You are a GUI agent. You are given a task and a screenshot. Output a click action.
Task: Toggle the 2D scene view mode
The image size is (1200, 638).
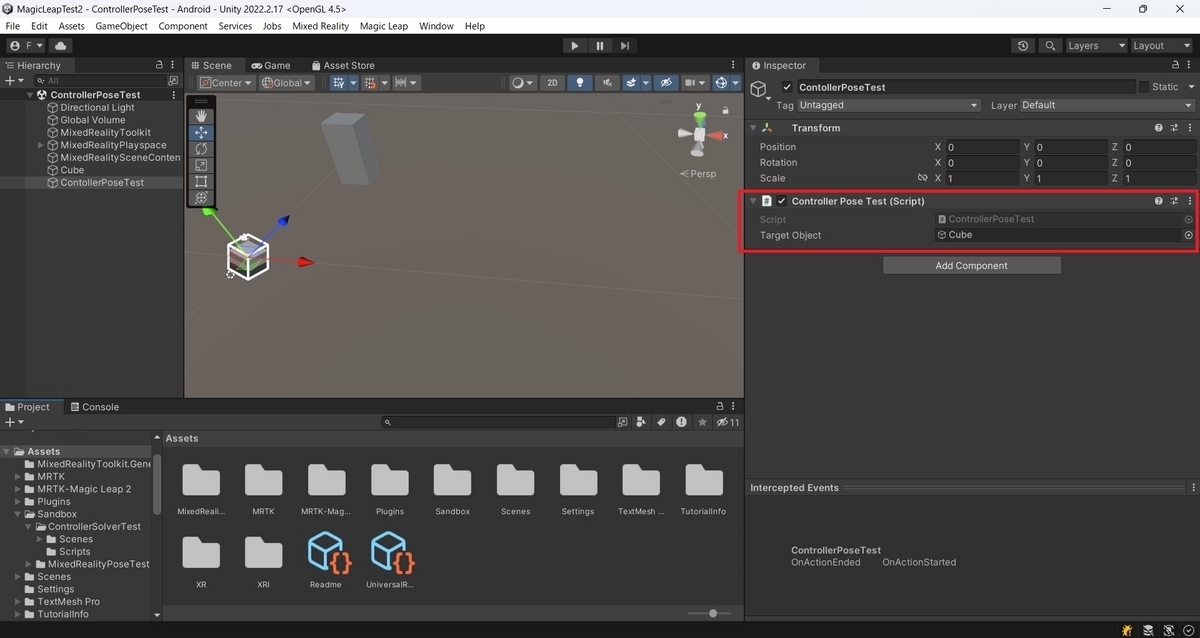pos(552,83)
